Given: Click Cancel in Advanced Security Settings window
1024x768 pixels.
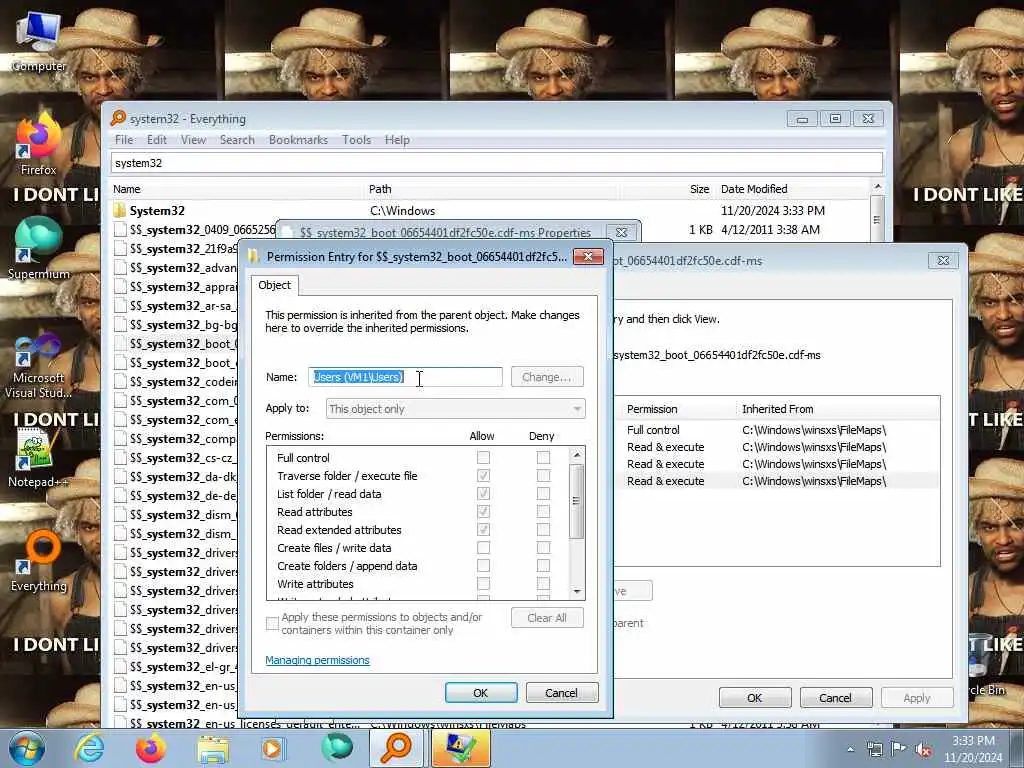Looking at the screenshot, I should (835, 697).
